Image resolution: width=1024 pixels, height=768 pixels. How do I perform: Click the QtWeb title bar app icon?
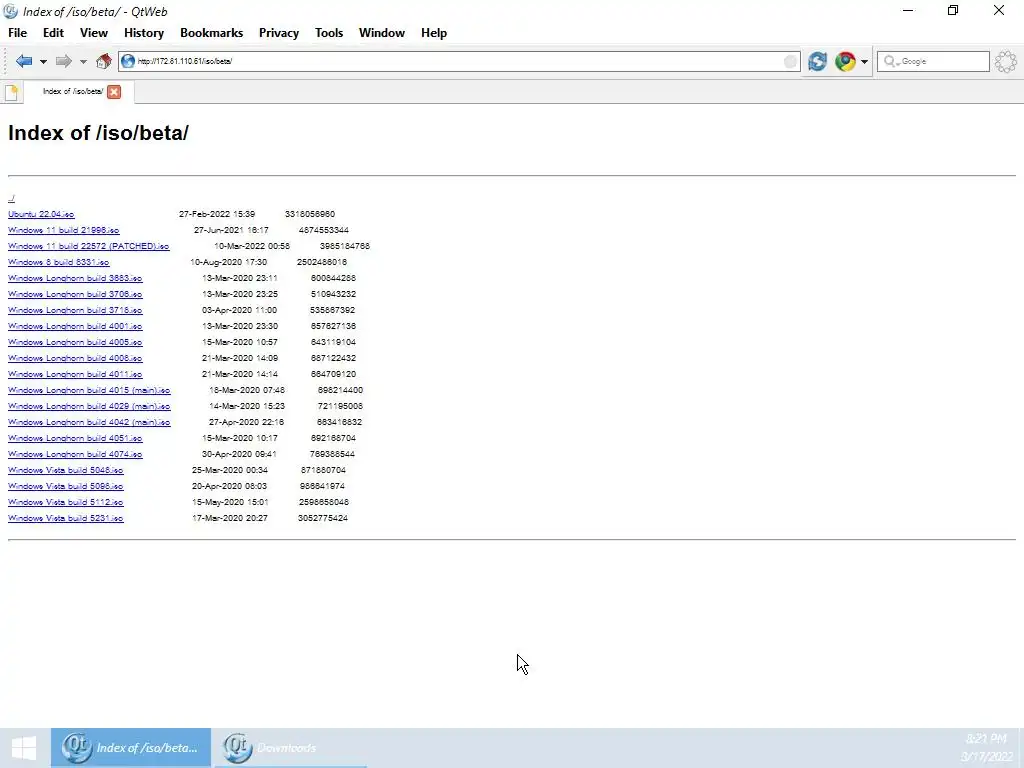click(x=10, y=11)
